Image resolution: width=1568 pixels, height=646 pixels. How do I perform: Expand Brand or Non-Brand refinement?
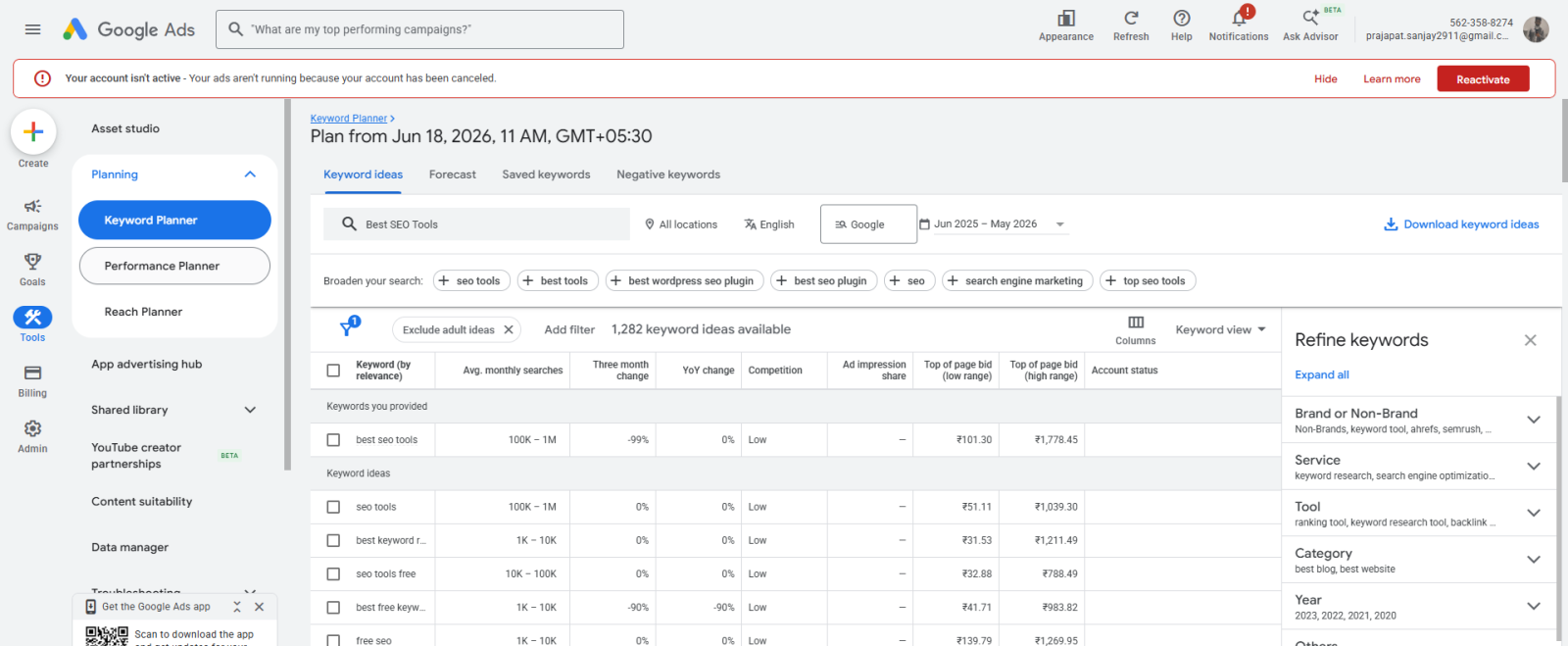1534,420
